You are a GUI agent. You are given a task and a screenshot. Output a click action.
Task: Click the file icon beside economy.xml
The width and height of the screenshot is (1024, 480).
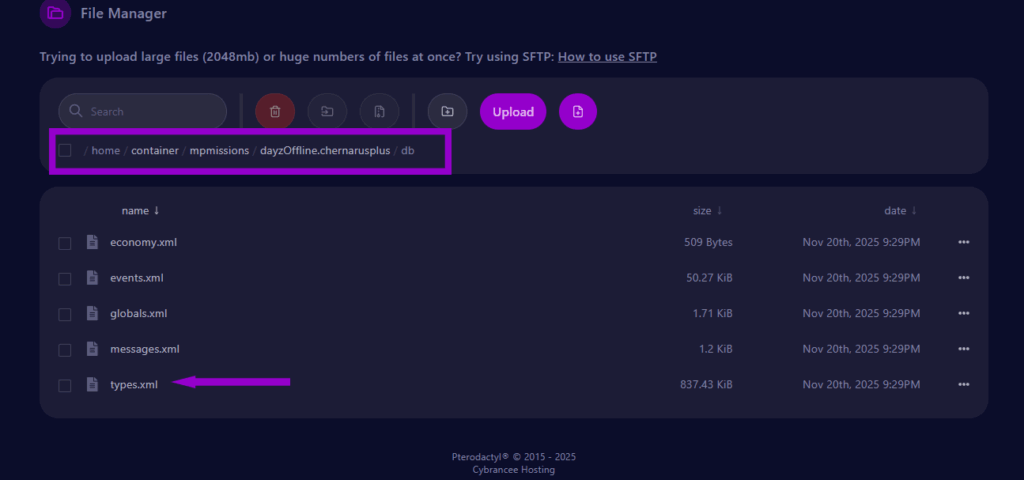coord(93,242)
